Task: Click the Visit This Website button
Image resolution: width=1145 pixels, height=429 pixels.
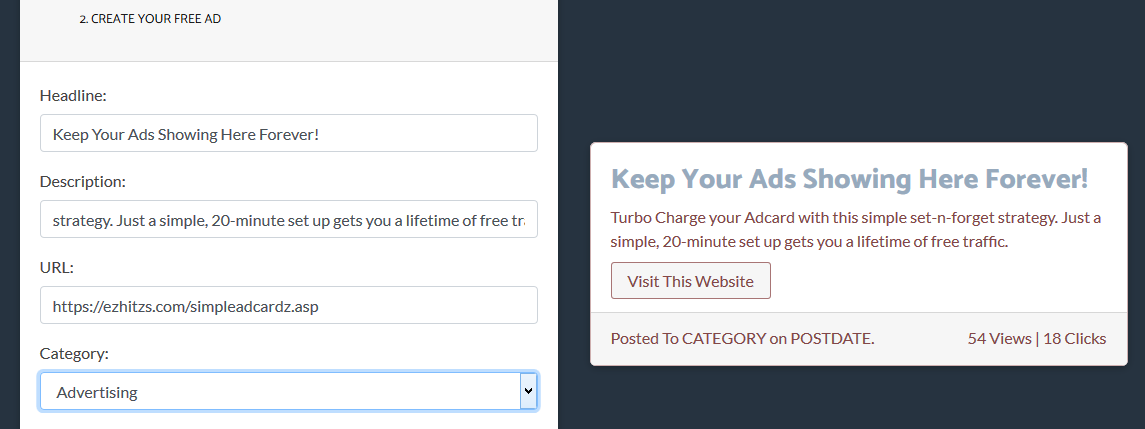Action: 690,281
